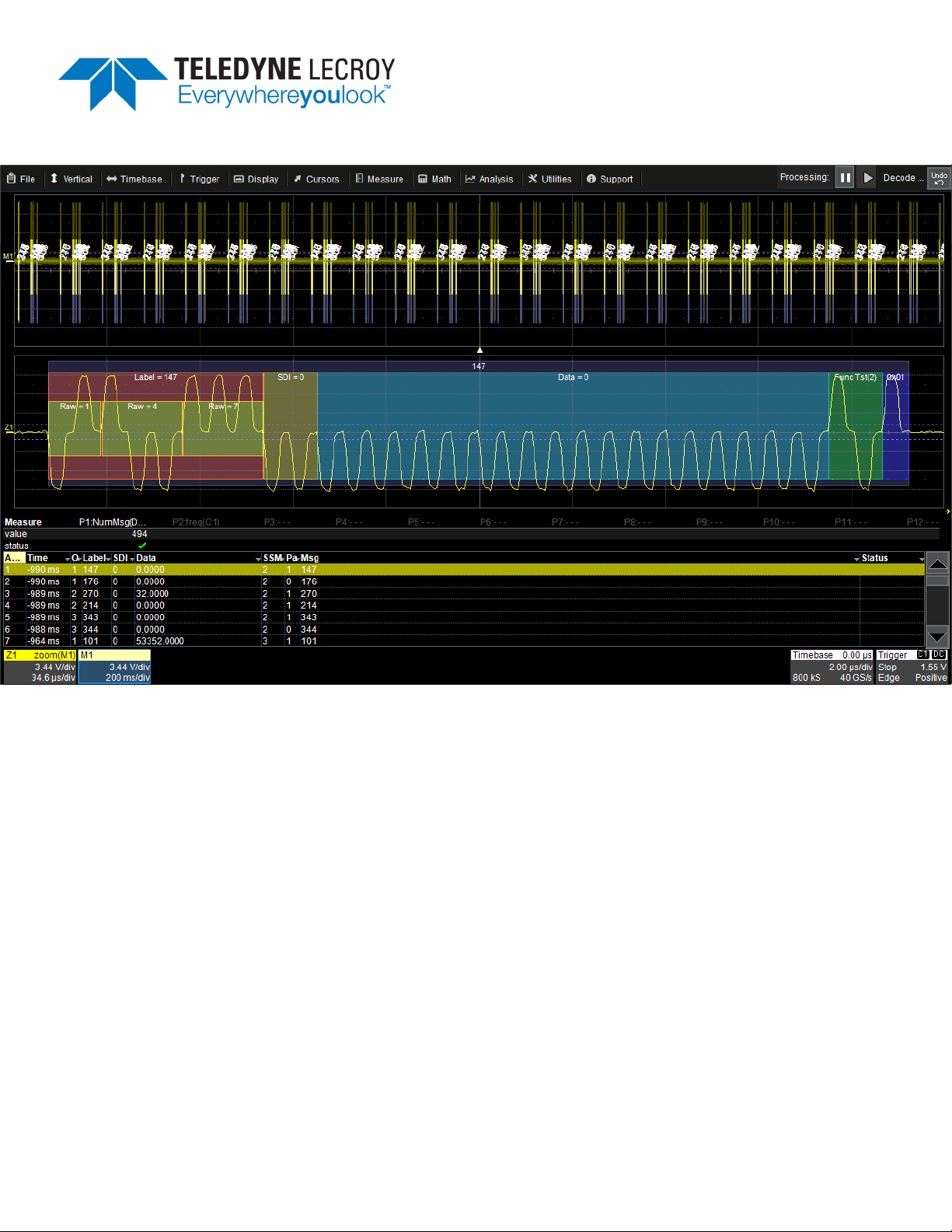Image resolution: width=952 pixels, height=1232 pixels.
Task: Select table row 7 with label 101
Action: click(x=464, y=641)
